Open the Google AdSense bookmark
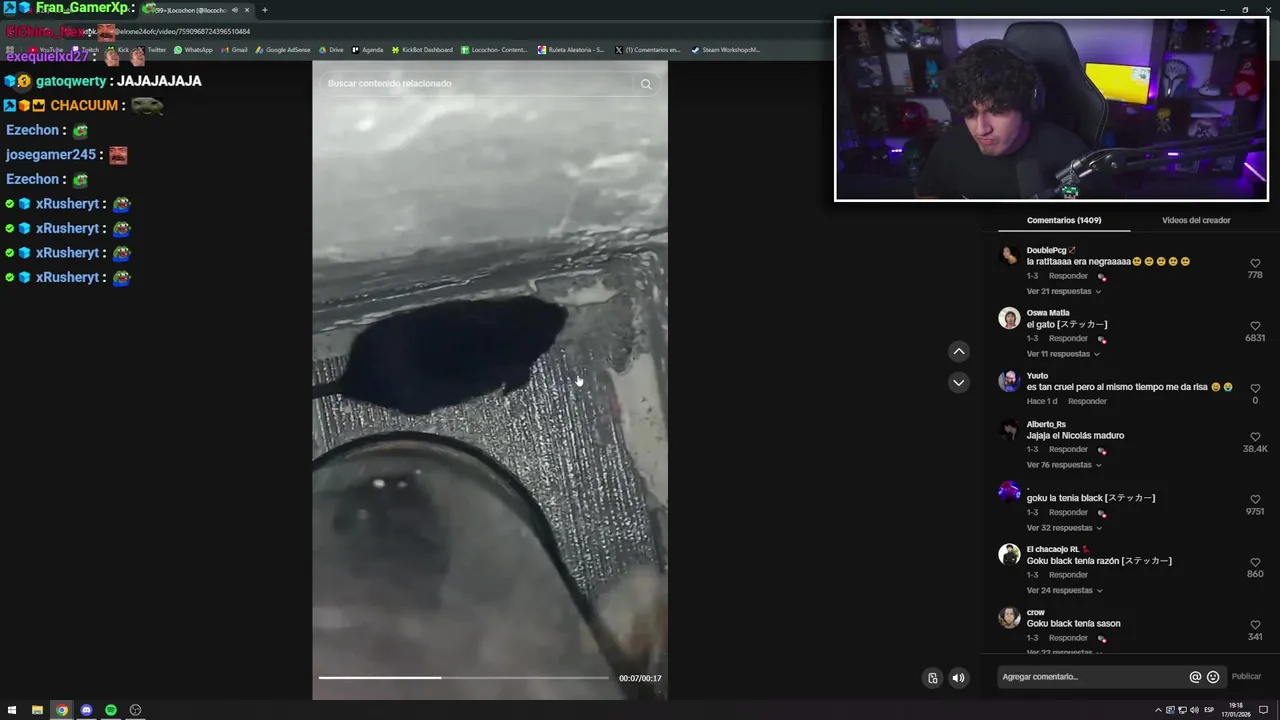 [283, 50]
